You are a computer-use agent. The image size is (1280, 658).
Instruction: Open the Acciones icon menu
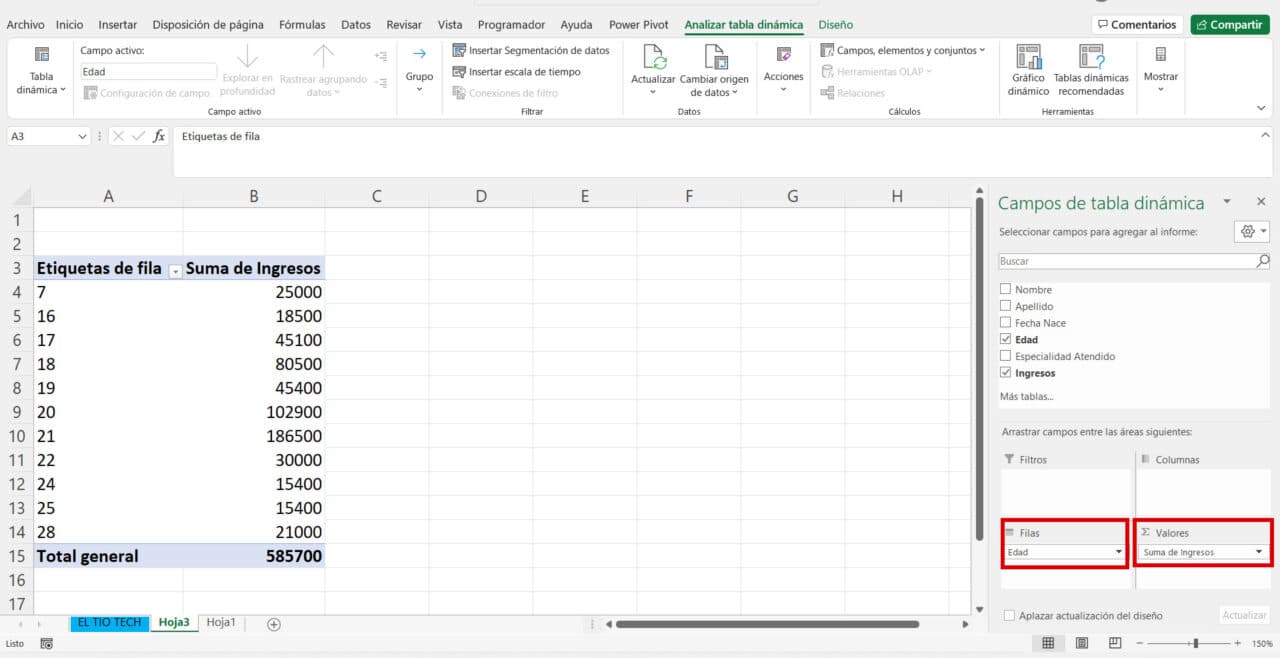click(x=783, y=62)
